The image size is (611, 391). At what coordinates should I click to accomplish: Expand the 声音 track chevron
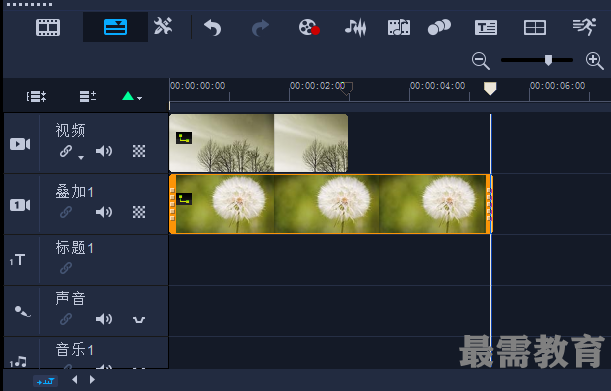pos(139,320)
